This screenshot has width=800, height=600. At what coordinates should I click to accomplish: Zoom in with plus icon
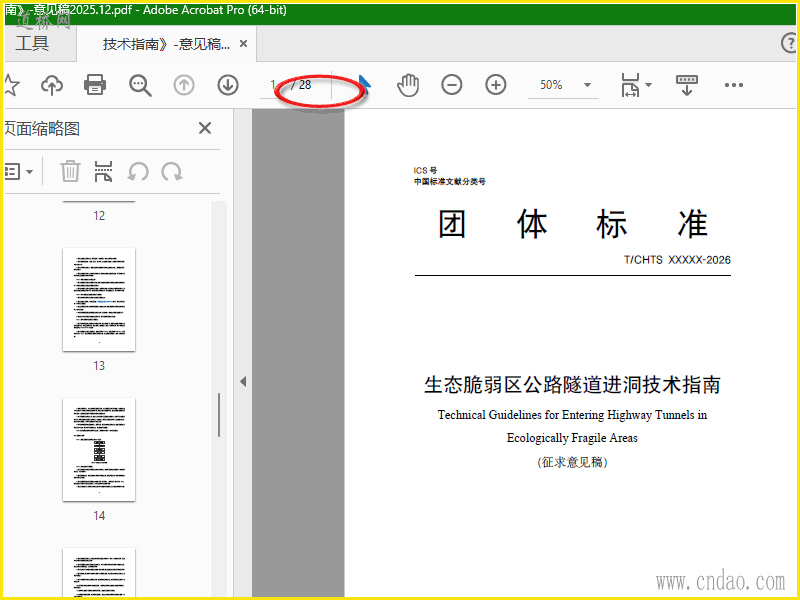point(496,85)
